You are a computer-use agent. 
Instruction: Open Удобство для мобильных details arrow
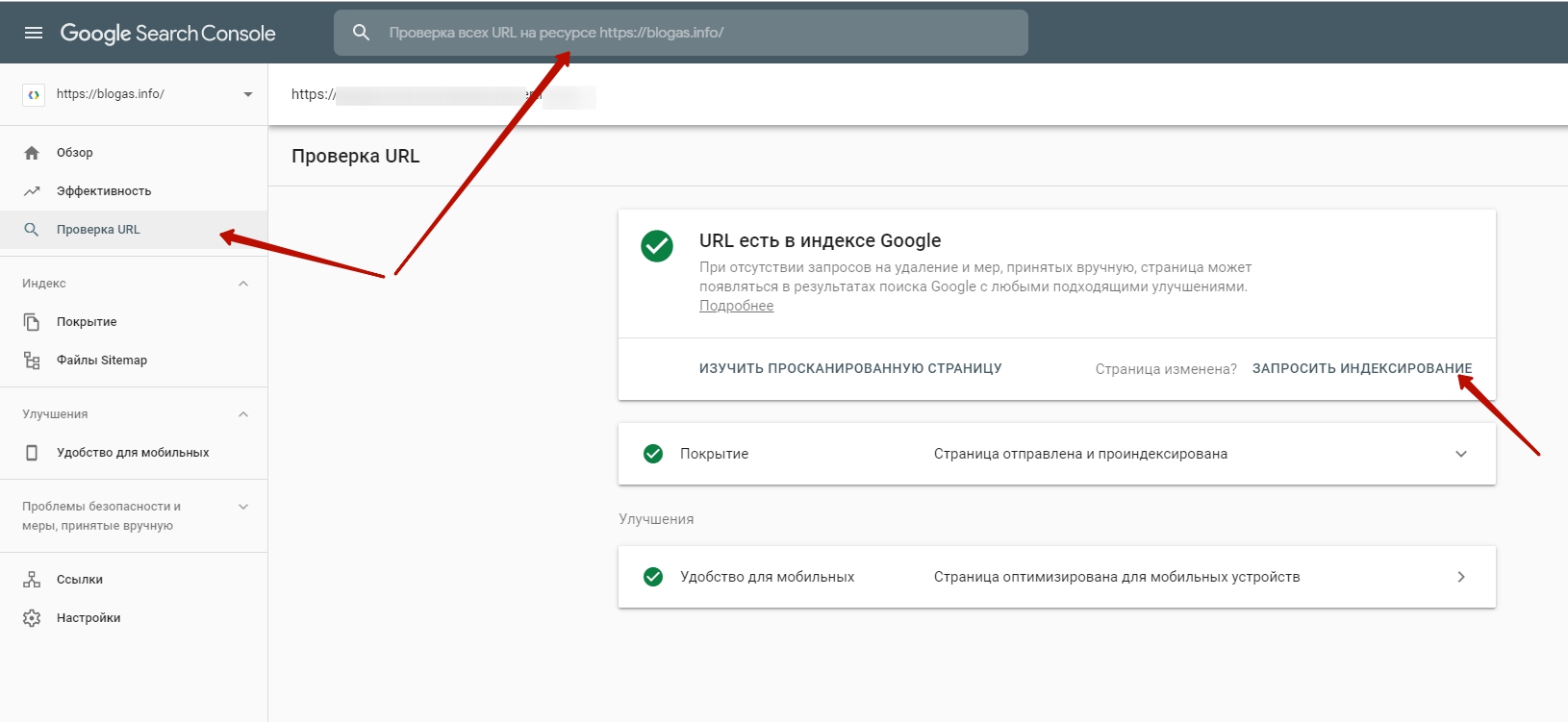(x=1460, y=577)
